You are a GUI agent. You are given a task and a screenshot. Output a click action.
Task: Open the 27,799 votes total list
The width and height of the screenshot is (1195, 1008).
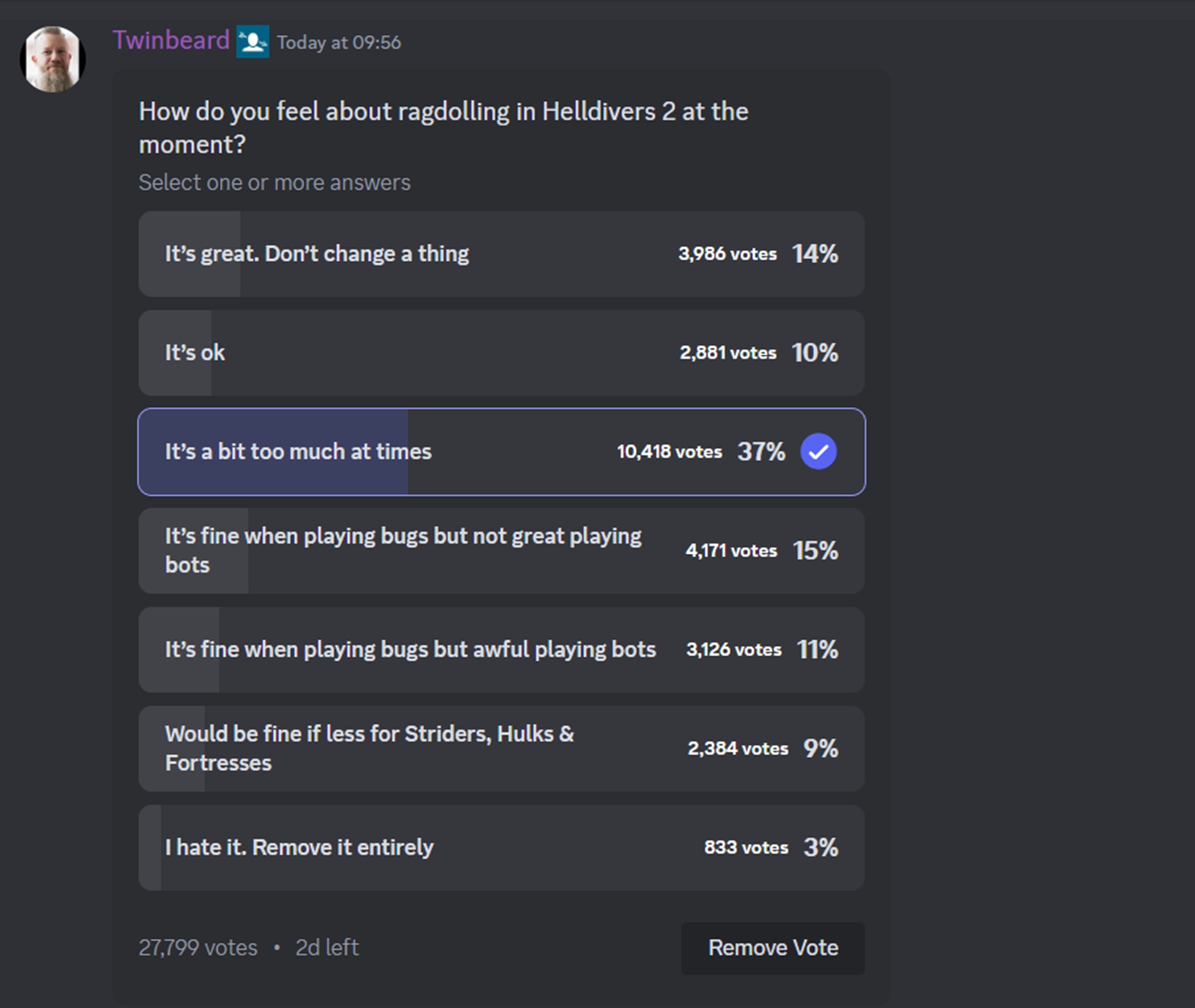point(198,948)
